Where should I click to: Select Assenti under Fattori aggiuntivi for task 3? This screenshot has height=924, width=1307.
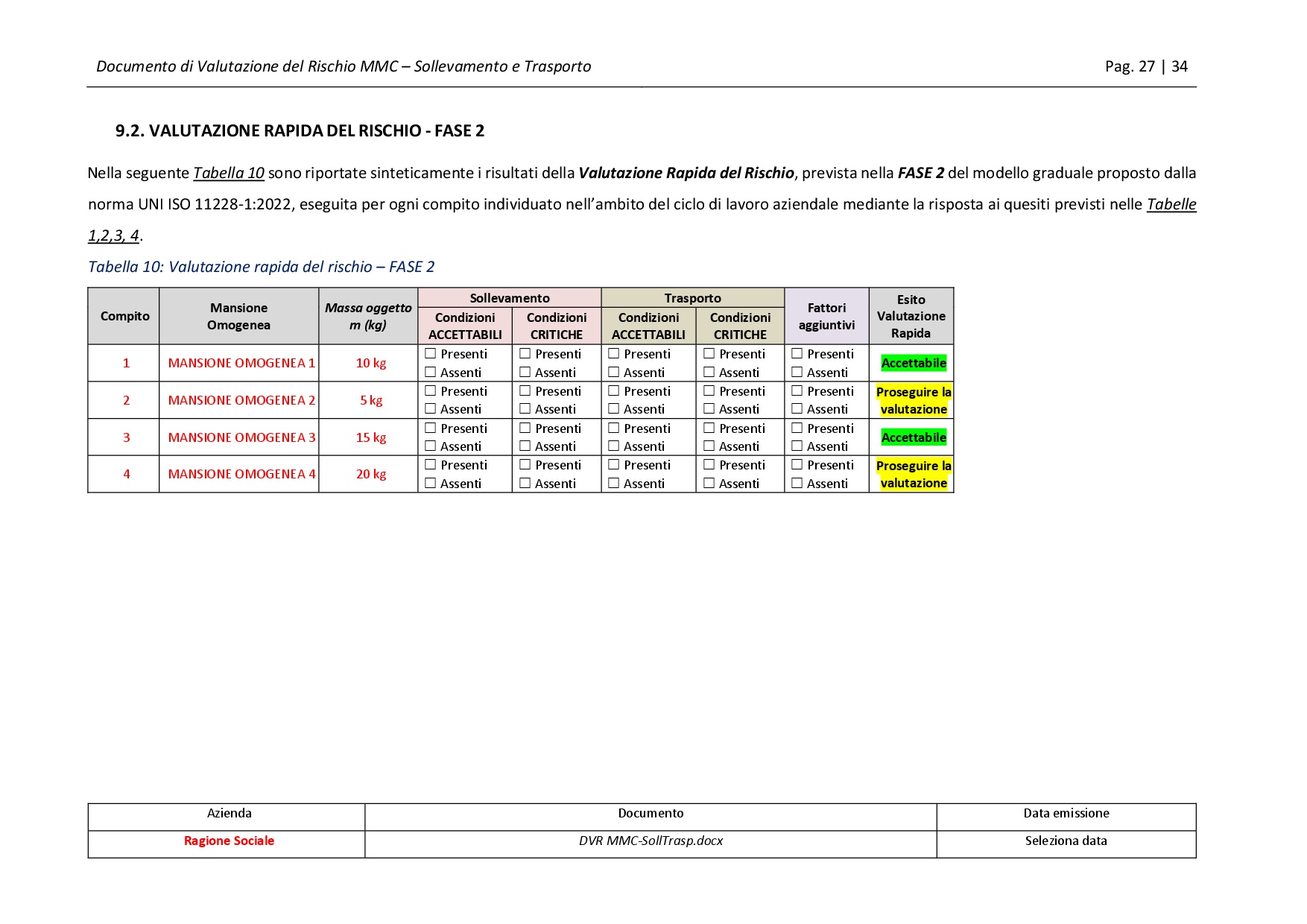click(797, 446)
